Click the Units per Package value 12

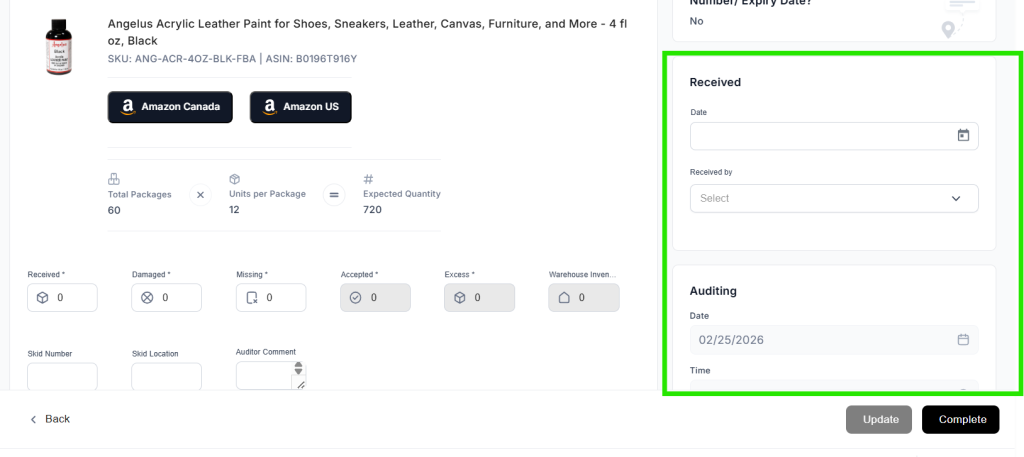pyautogui.click(x=234, y=210)
